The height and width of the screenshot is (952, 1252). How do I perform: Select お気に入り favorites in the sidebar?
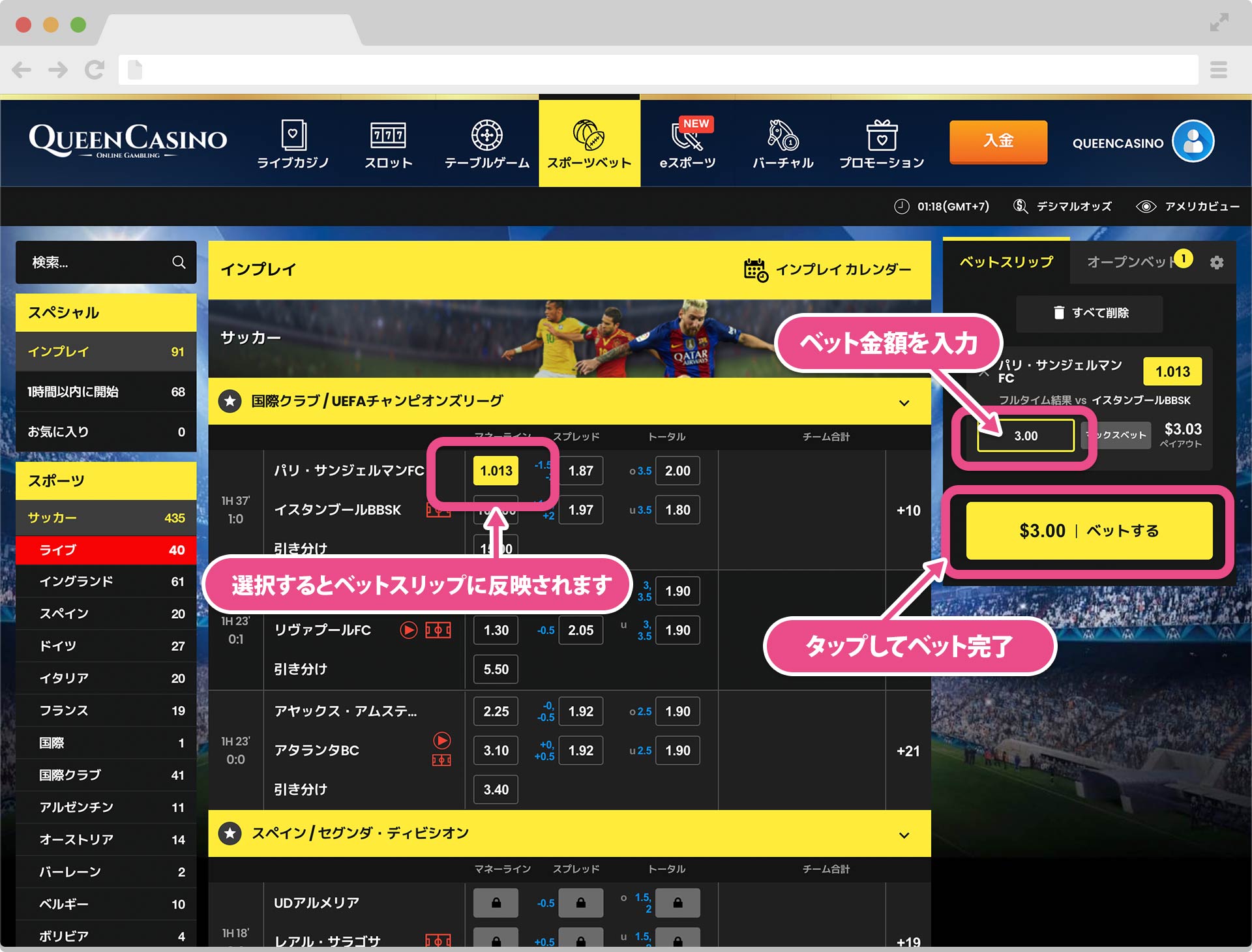pos(106,432)
